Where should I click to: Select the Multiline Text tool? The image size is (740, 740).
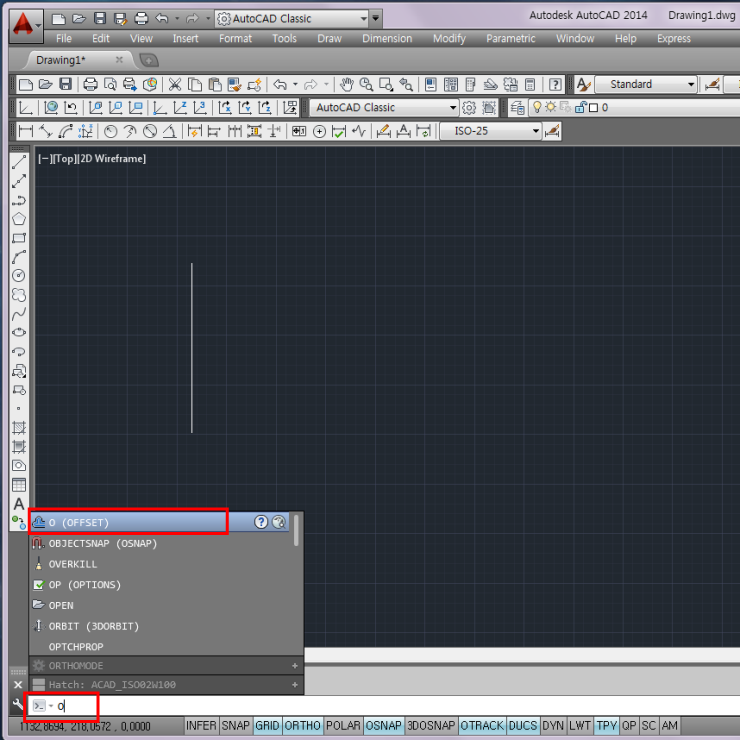(x=19, y=504)
